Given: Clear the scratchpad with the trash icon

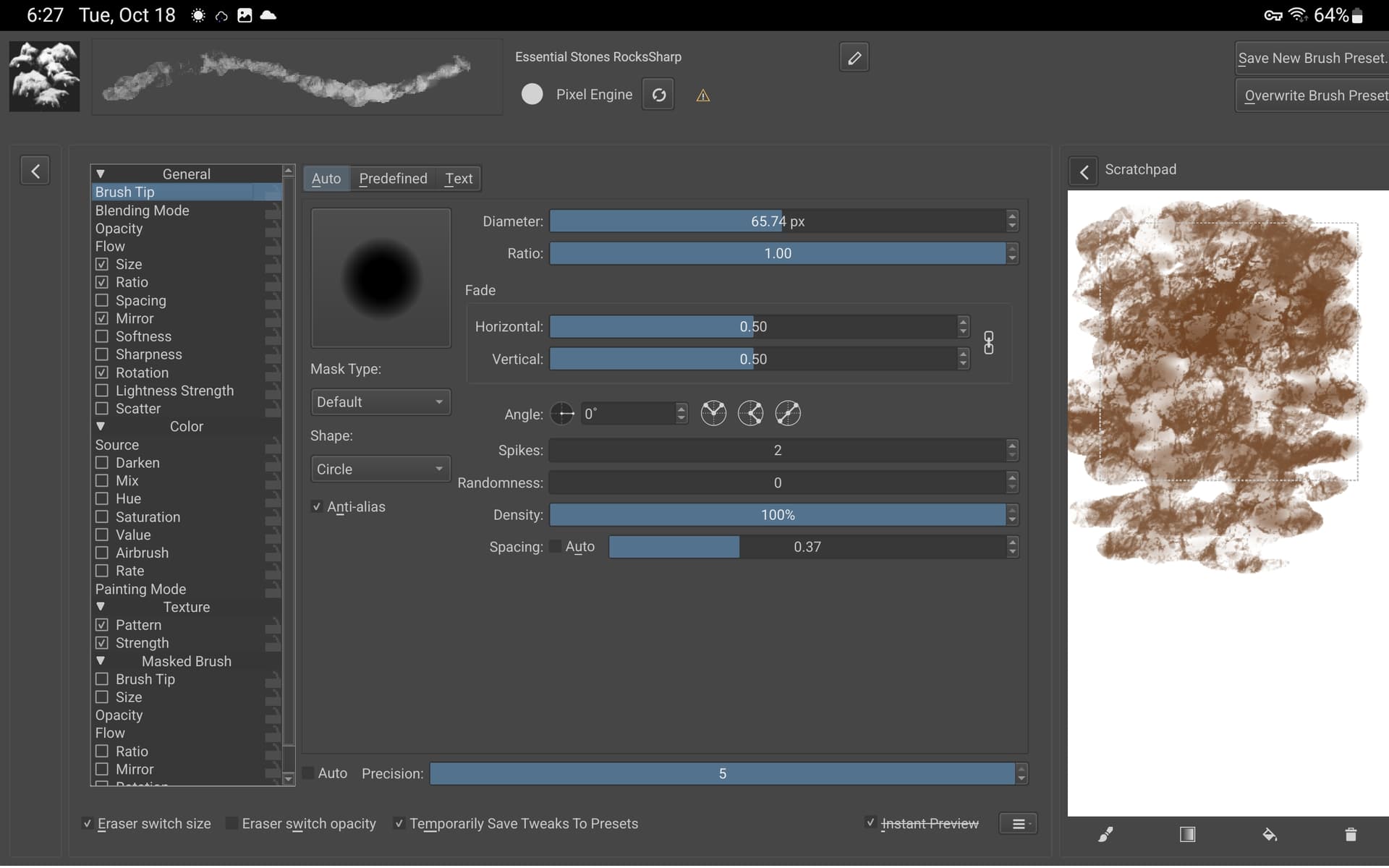Looking at the screenshot, I should coord(1350,835).
